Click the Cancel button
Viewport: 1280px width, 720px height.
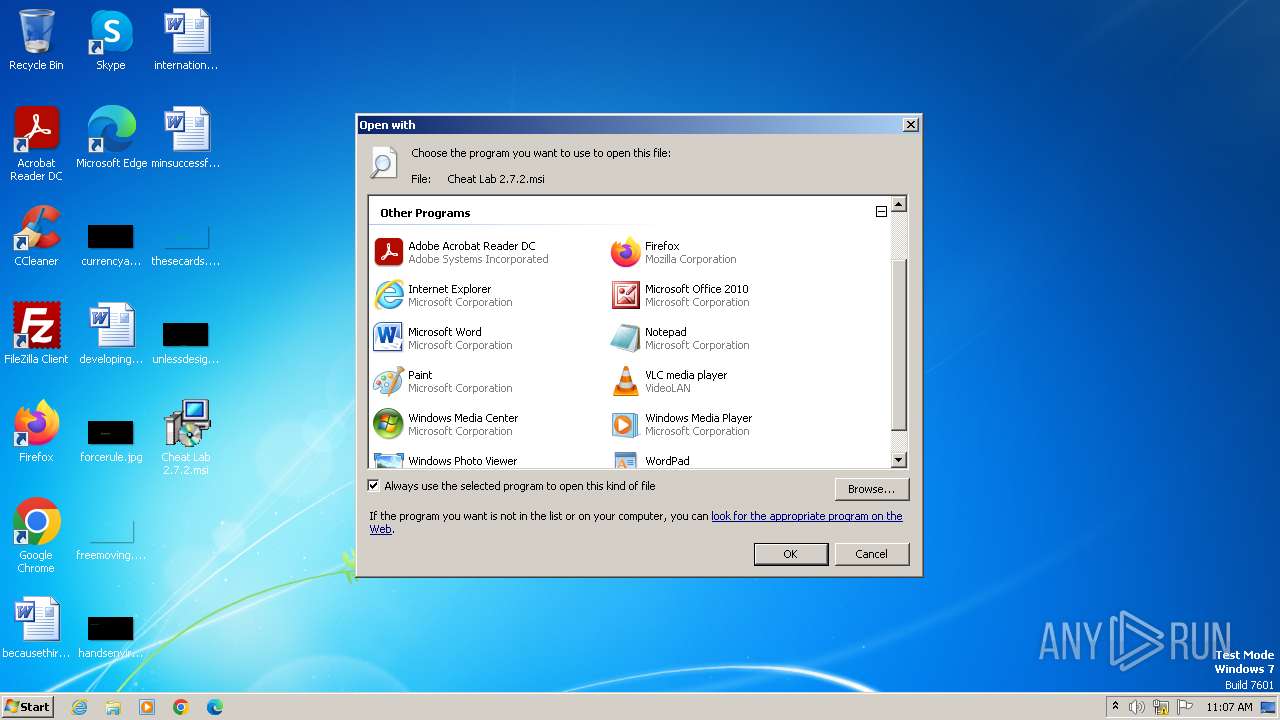point(871,554)
